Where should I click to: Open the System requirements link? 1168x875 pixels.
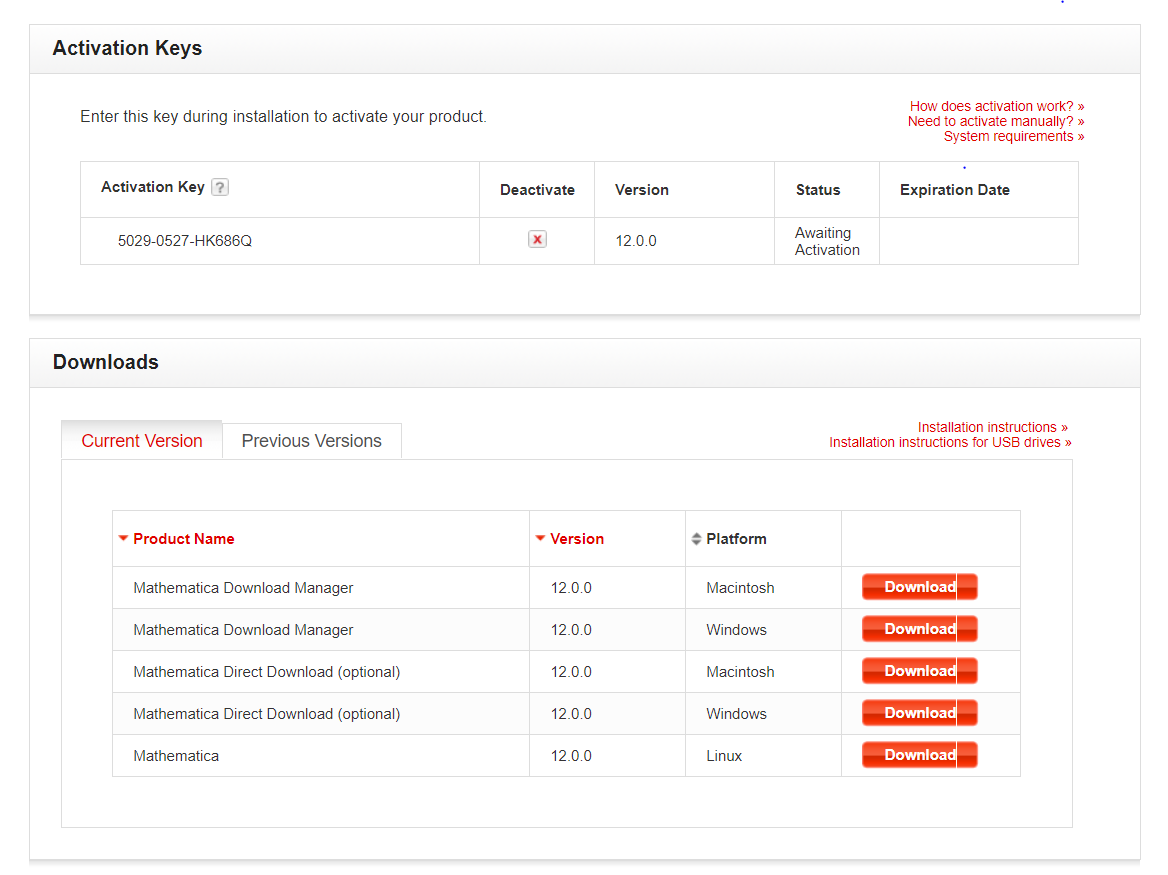point(1014,136)
